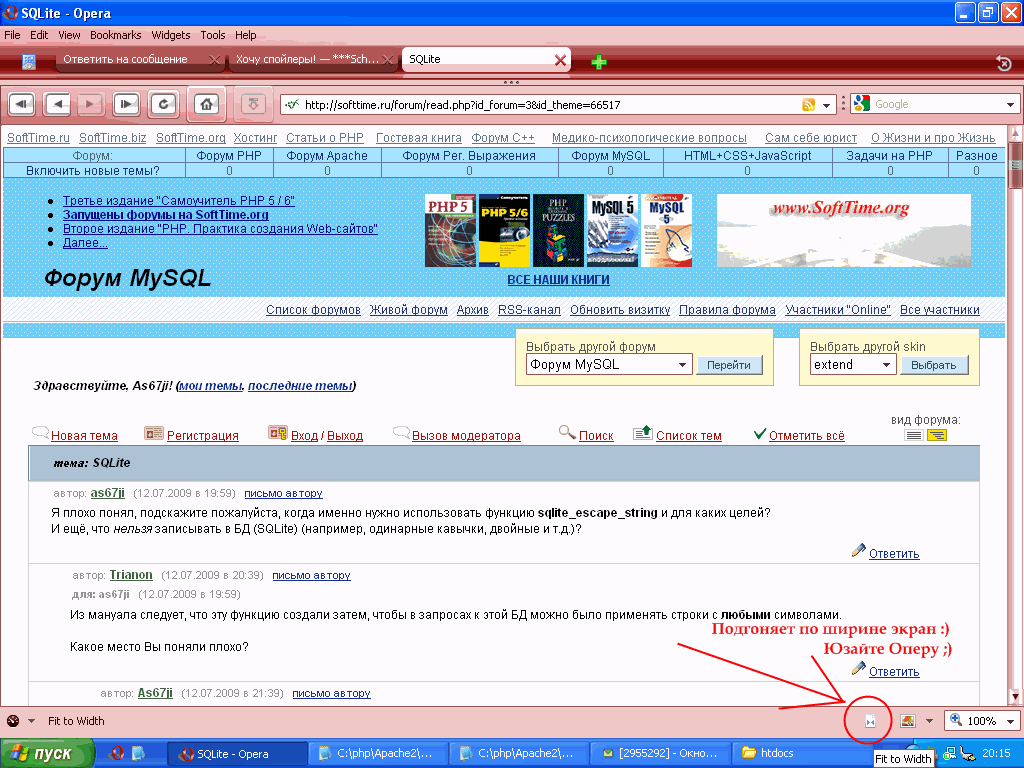Open the zoom 100% dropdown

point(1011,722)
